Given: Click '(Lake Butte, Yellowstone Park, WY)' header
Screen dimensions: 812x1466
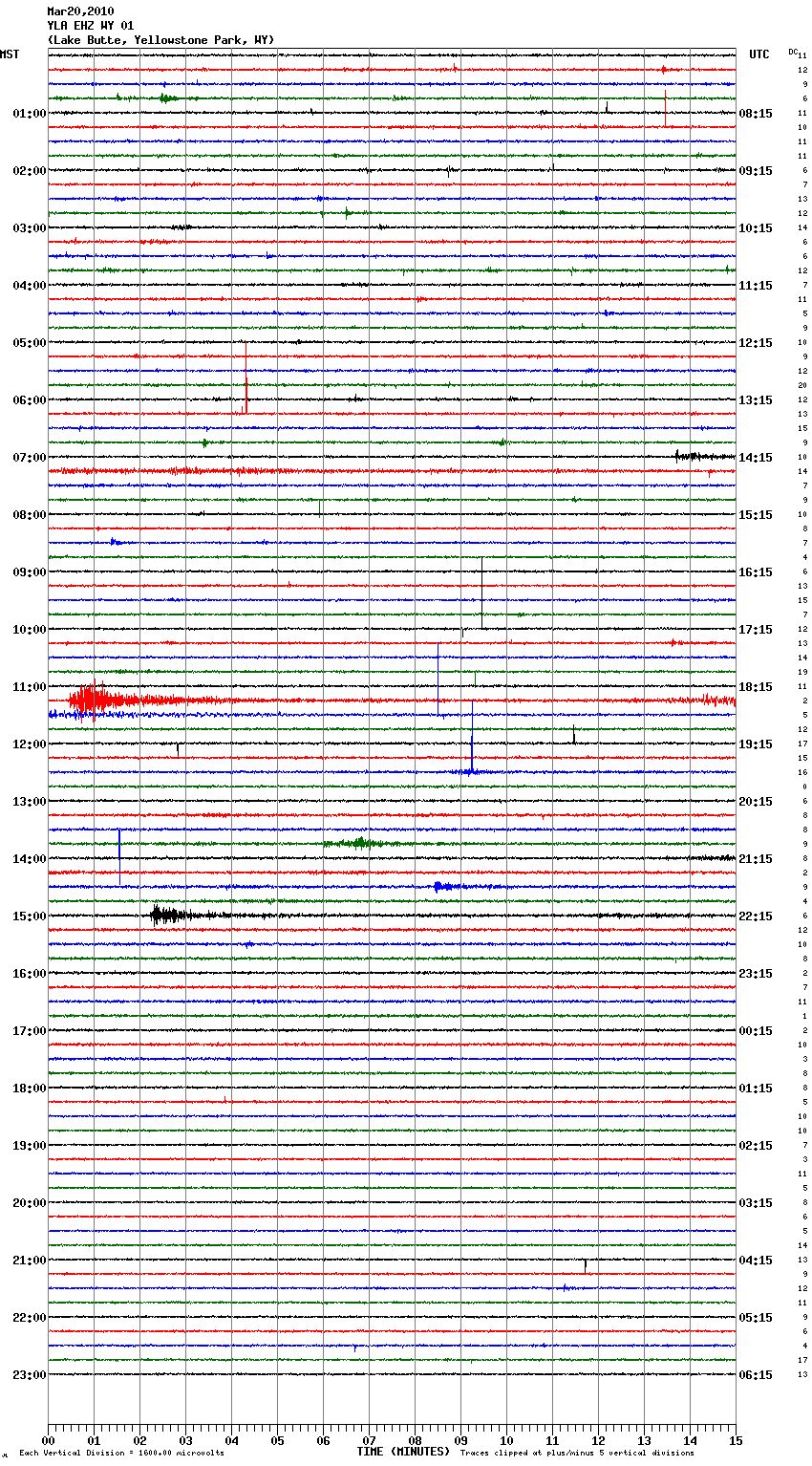Looking at the screenshot, I should tap(160, 40).
